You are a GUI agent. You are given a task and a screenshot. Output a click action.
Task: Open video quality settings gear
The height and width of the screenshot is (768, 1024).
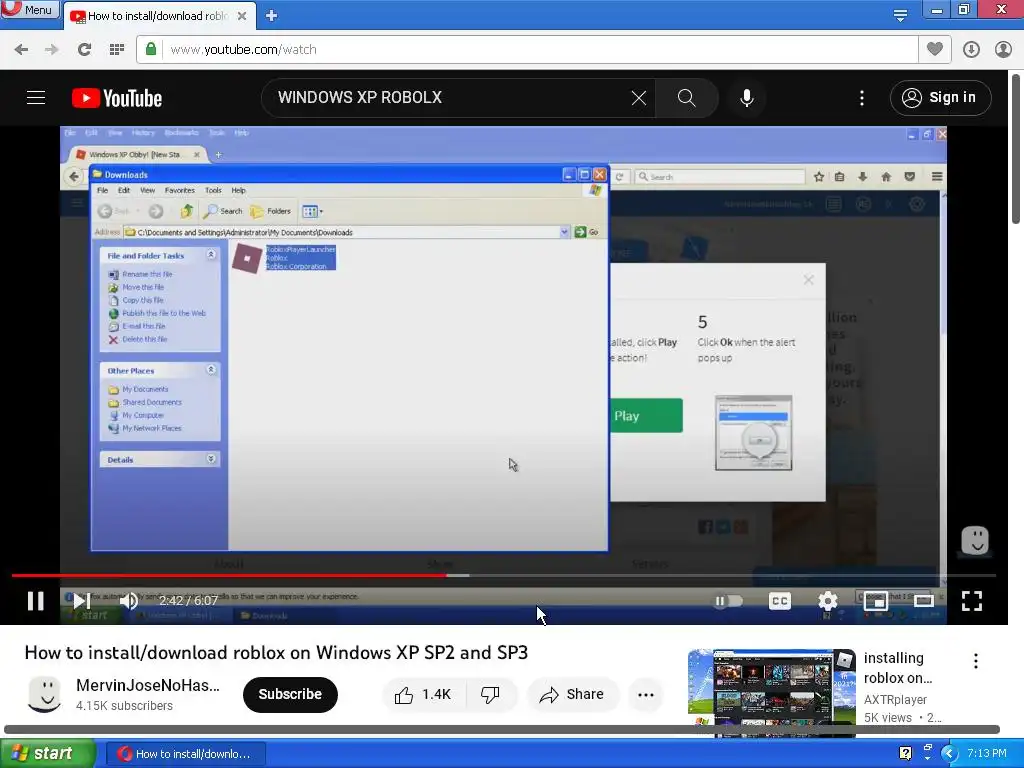click(x=828, y=601)
